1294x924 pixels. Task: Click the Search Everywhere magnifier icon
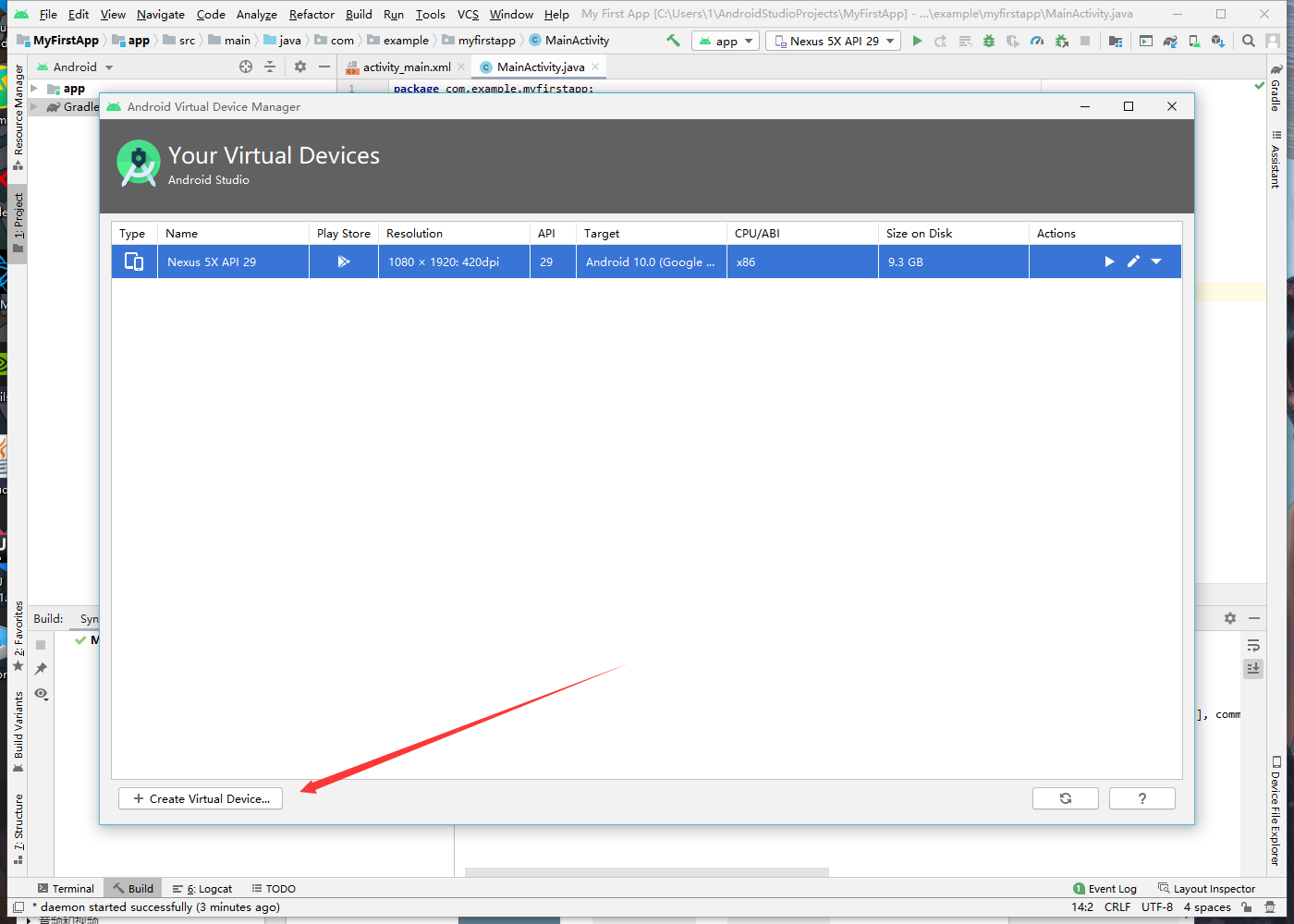click(x=1249, y=41)
